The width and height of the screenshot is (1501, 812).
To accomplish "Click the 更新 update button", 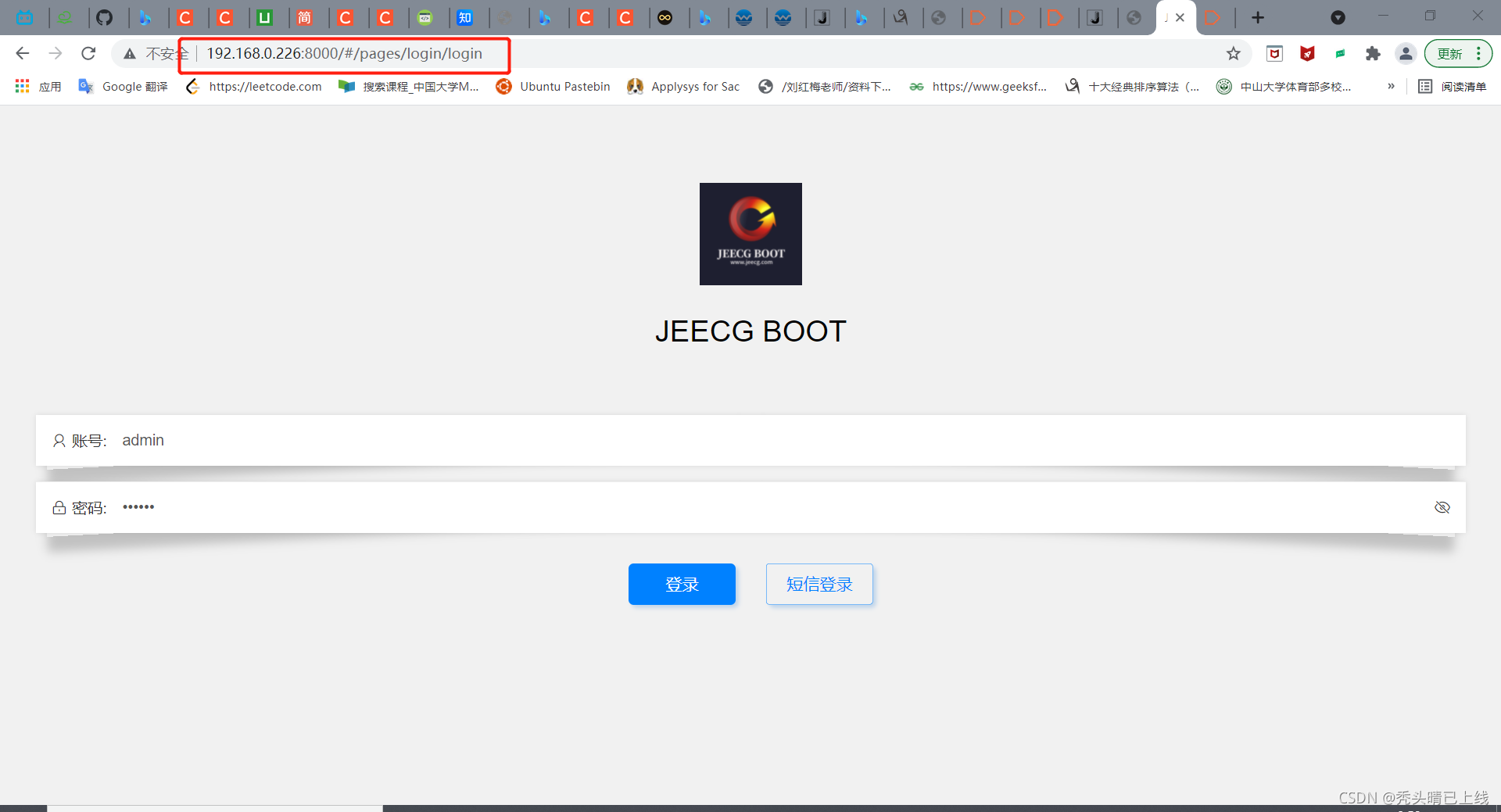I will pos(1450,53).
